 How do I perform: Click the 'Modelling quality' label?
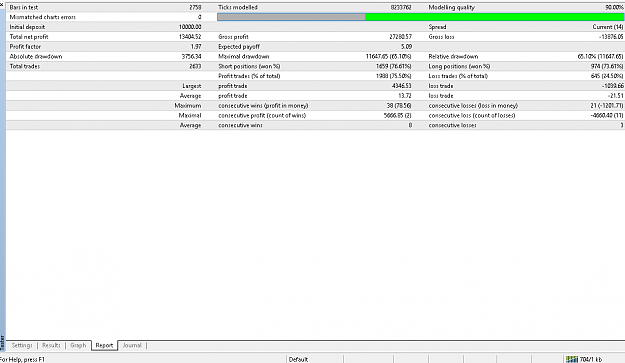tap(452, 7)
